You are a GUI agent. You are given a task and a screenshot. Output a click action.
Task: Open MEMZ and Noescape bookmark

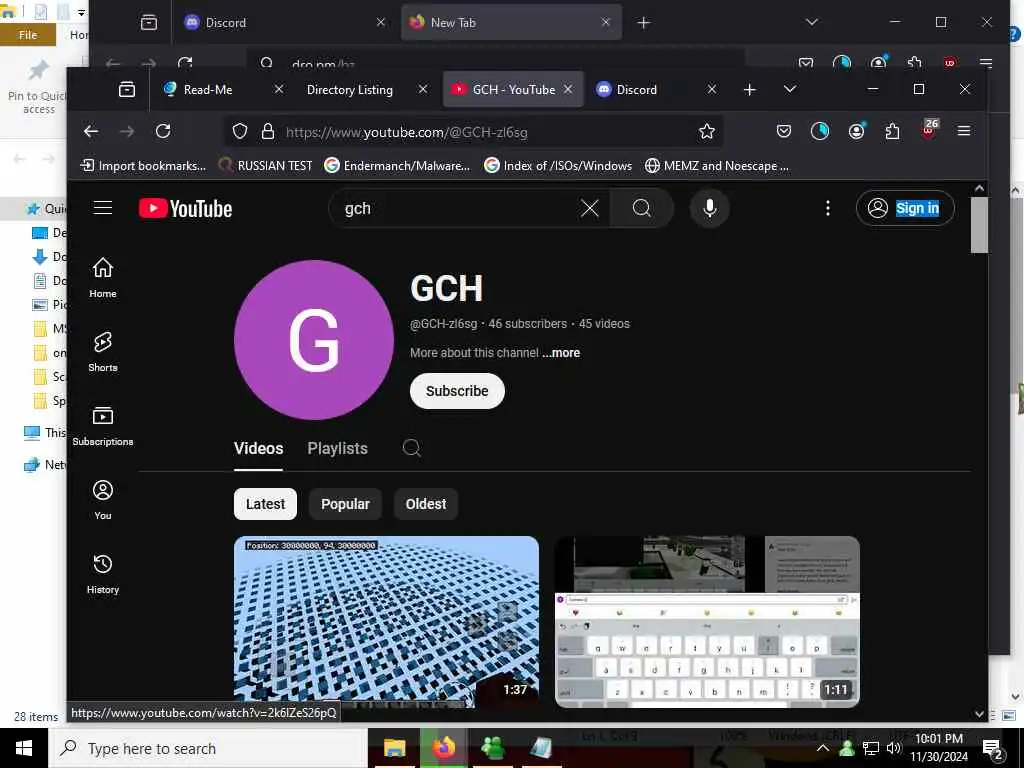tap(716, 166)
